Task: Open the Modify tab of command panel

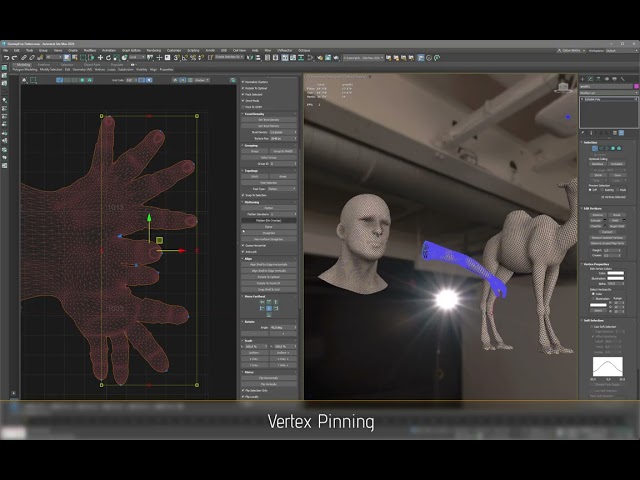Action: (x=591, y=79)
